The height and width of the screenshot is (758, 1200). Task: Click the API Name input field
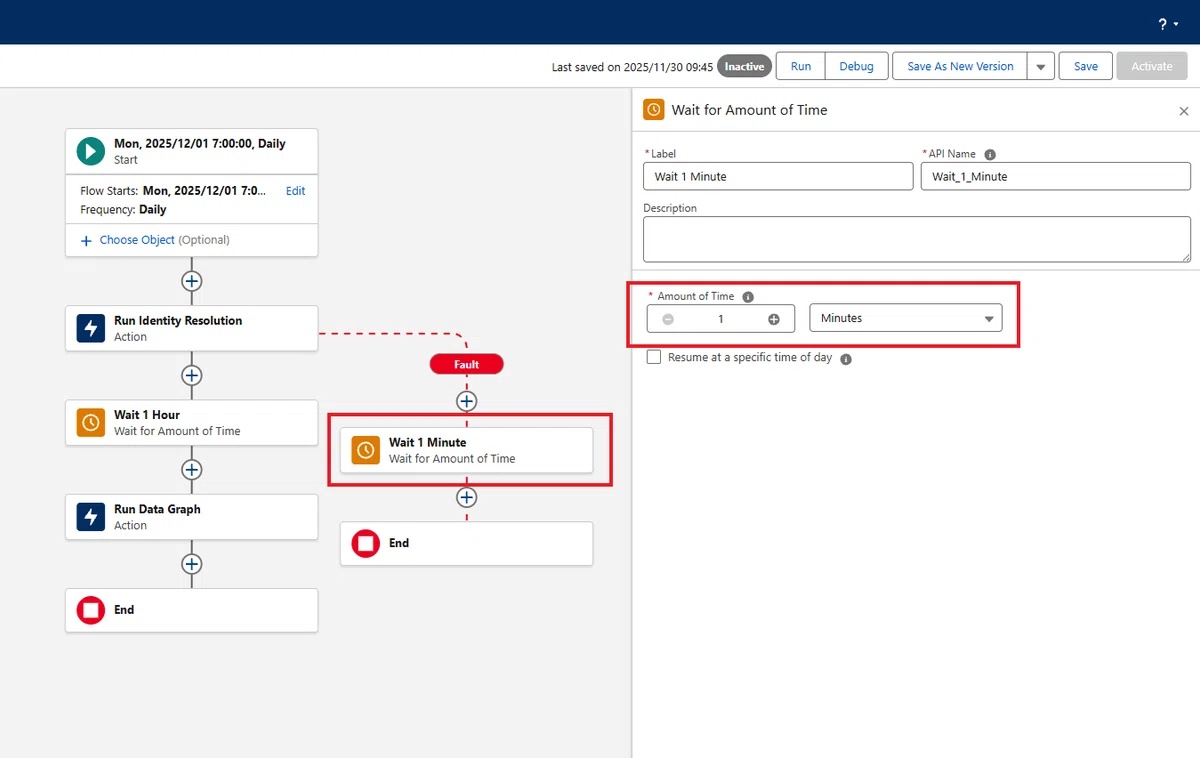point(1055,177)
